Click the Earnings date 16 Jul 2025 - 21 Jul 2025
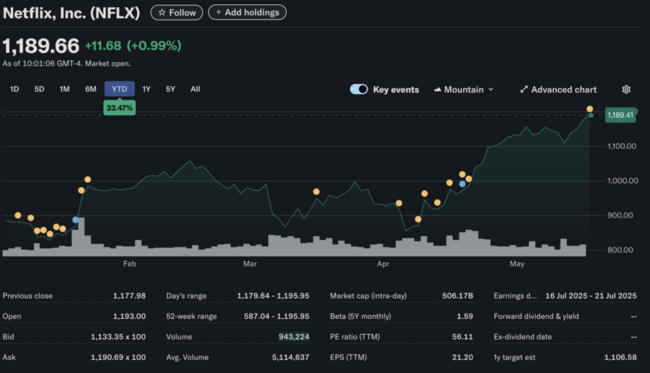Viewport: 650px width, 373px height. tap(591, 296)
